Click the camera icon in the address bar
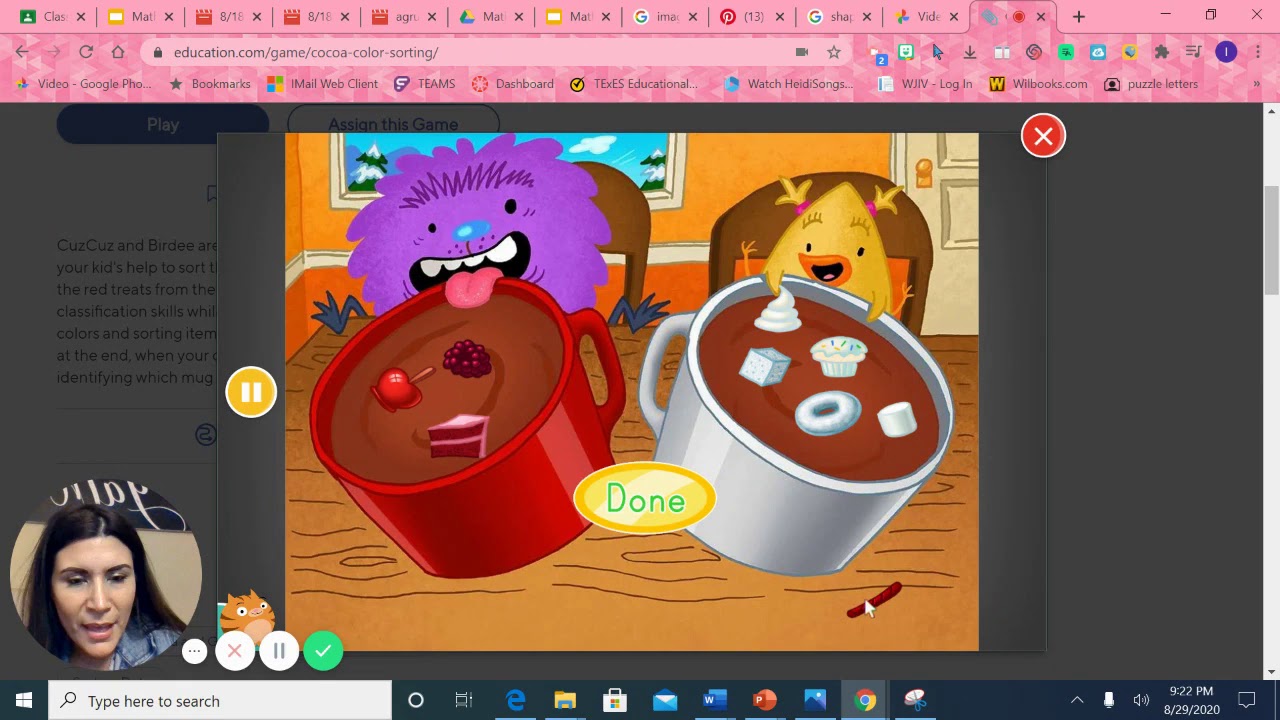 pyautogui.click(x=802, y=52)
